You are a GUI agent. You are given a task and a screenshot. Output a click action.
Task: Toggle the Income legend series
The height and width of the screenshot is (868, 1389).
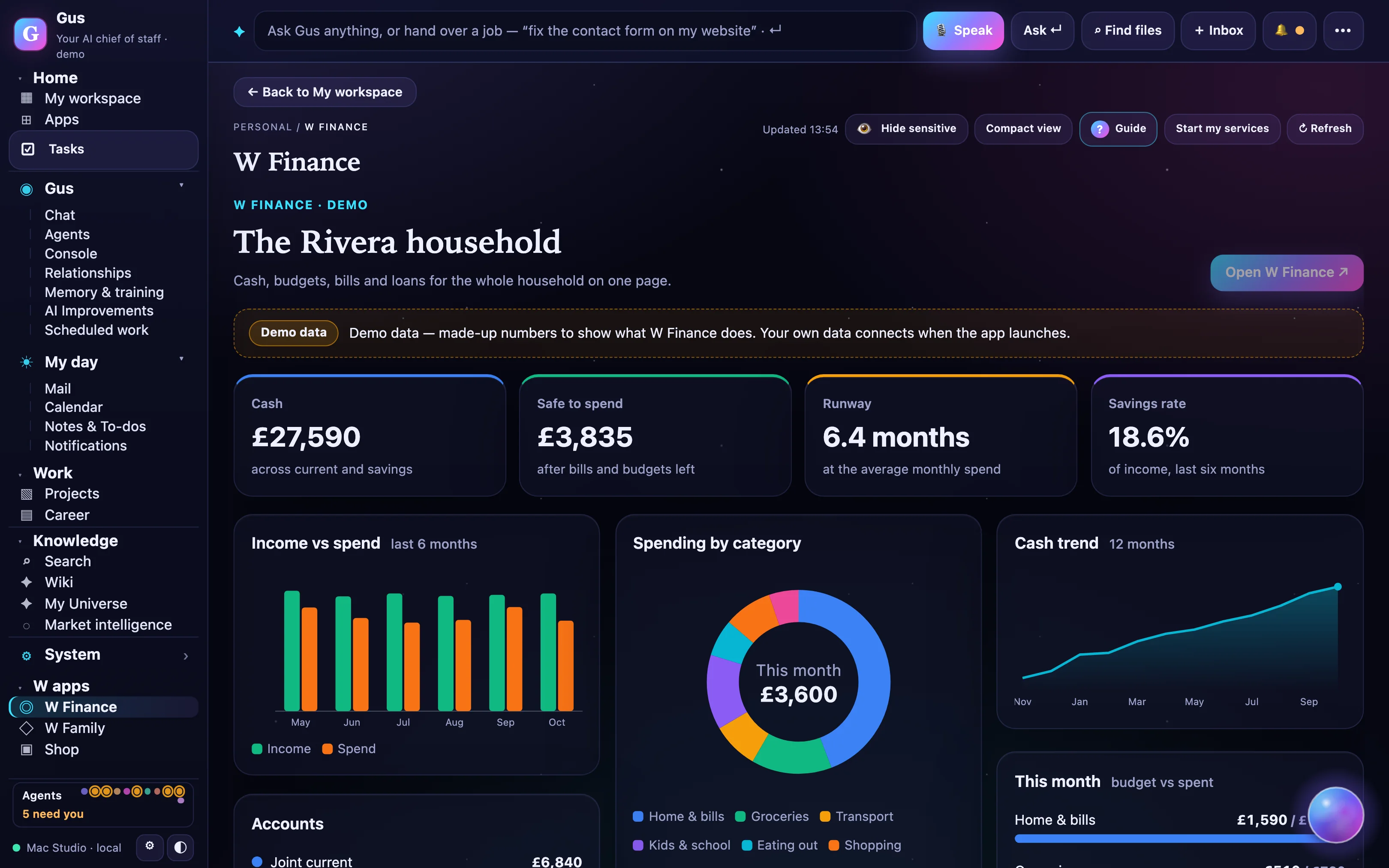[x=281, y=748]
